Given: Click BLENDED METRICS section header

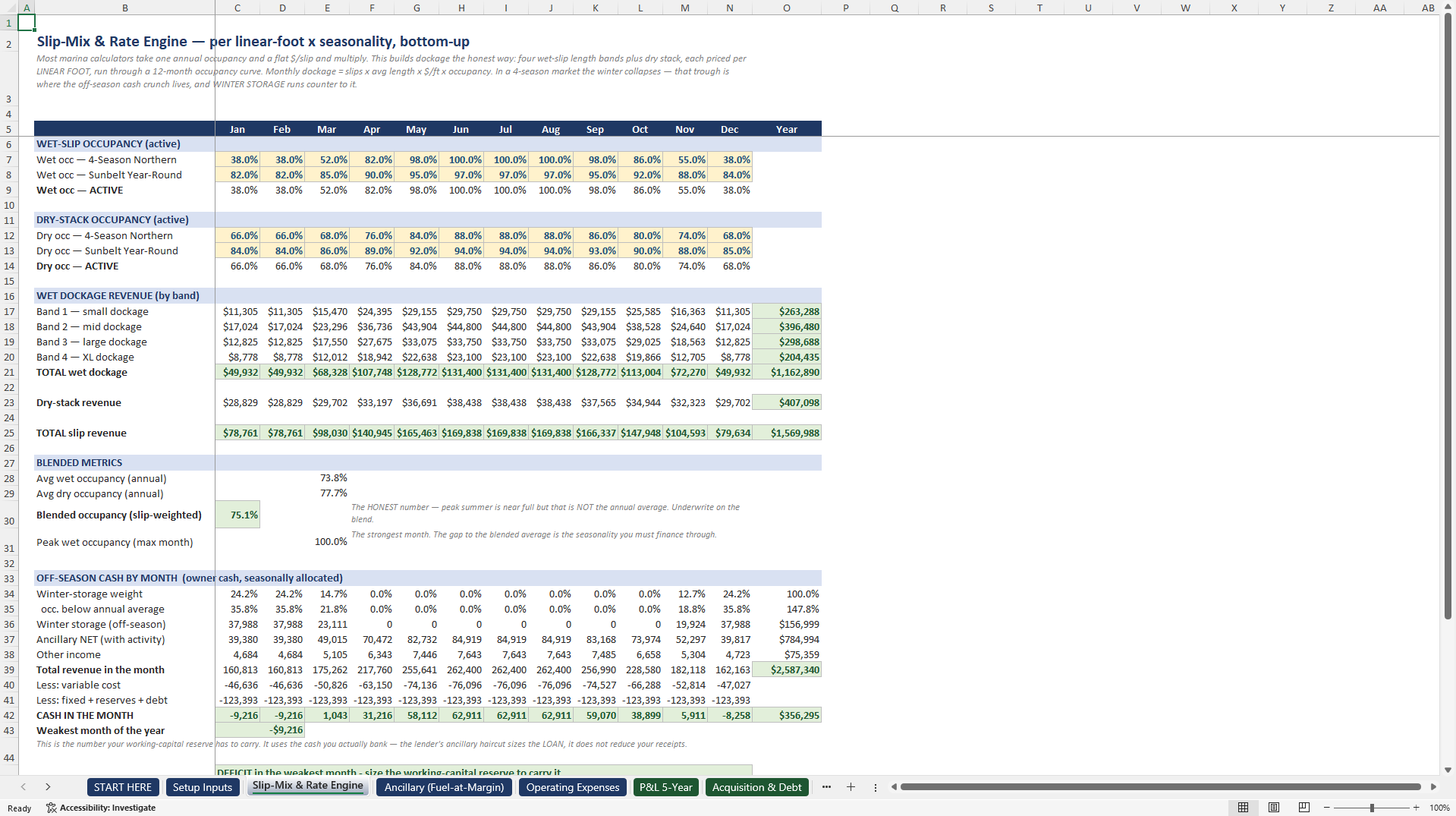Looking at the screenshot, I should [x=79, y=462].
